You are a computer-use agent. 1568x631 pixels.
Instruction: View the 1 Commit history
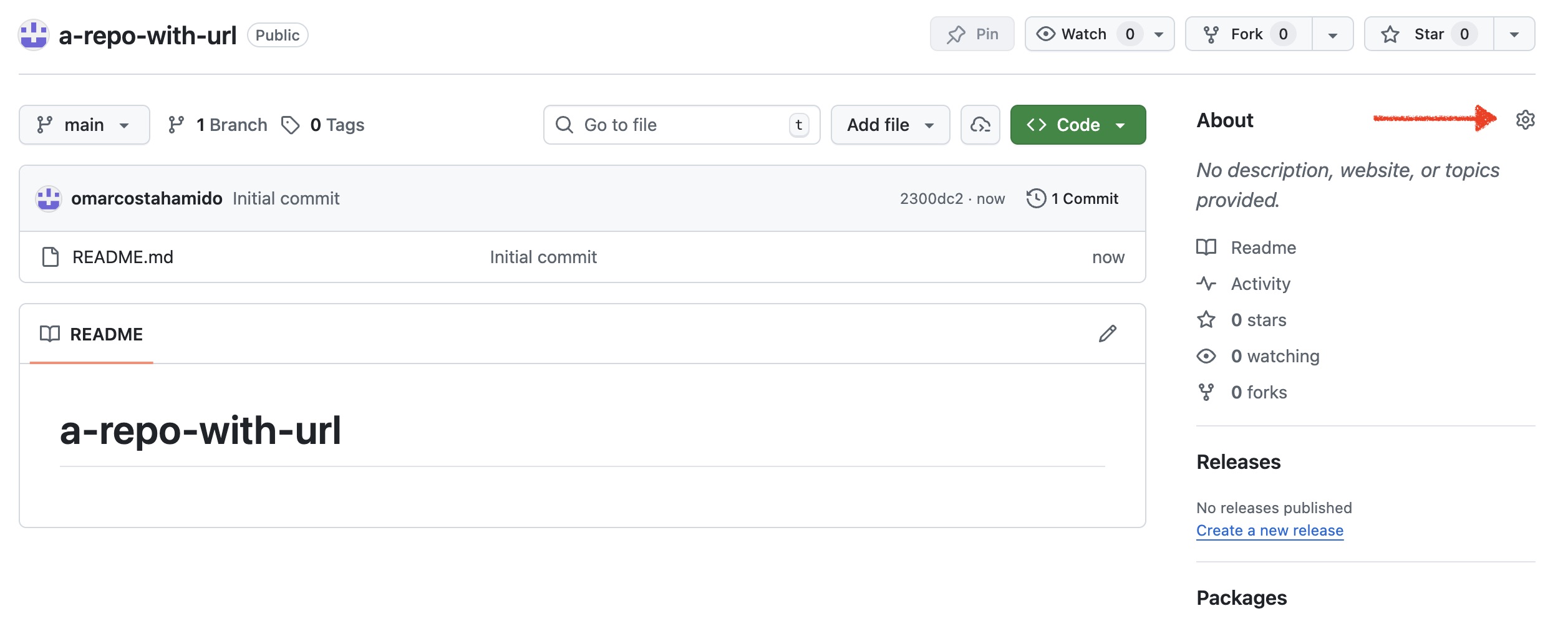pyautogui.click(x=1073, y=198)
